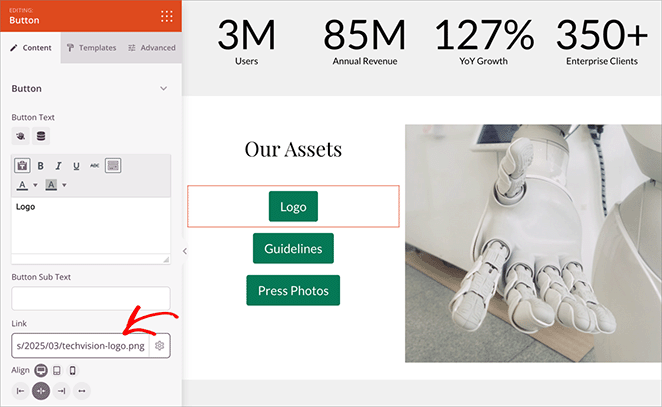Apply strikethrough formatting
This screenshot has height=407, width=662.
94,166
